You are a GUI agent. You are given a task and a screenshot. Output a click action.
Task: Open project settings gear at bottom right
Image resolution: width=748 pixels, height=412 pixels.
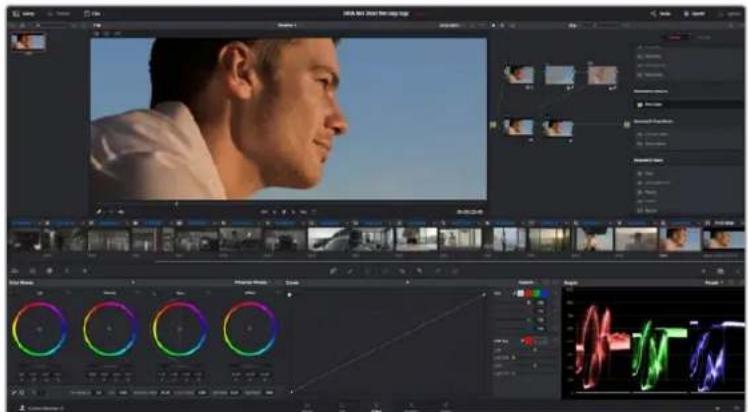click(735, 408)
